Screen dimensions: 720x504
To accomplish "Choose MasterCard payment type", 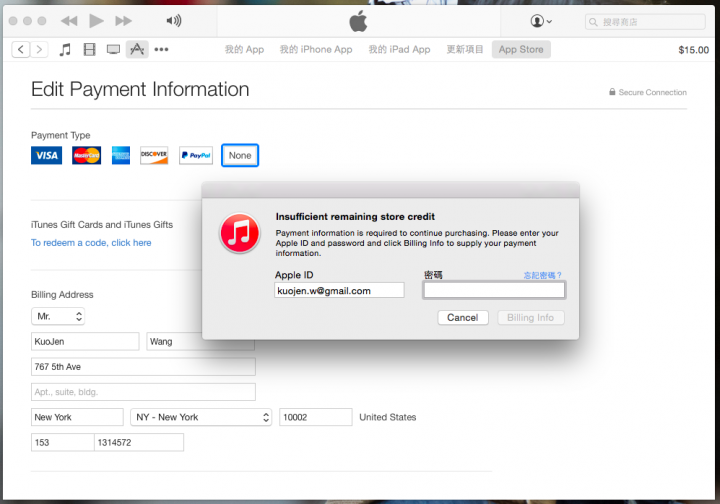I will click(x=86, y=155).
